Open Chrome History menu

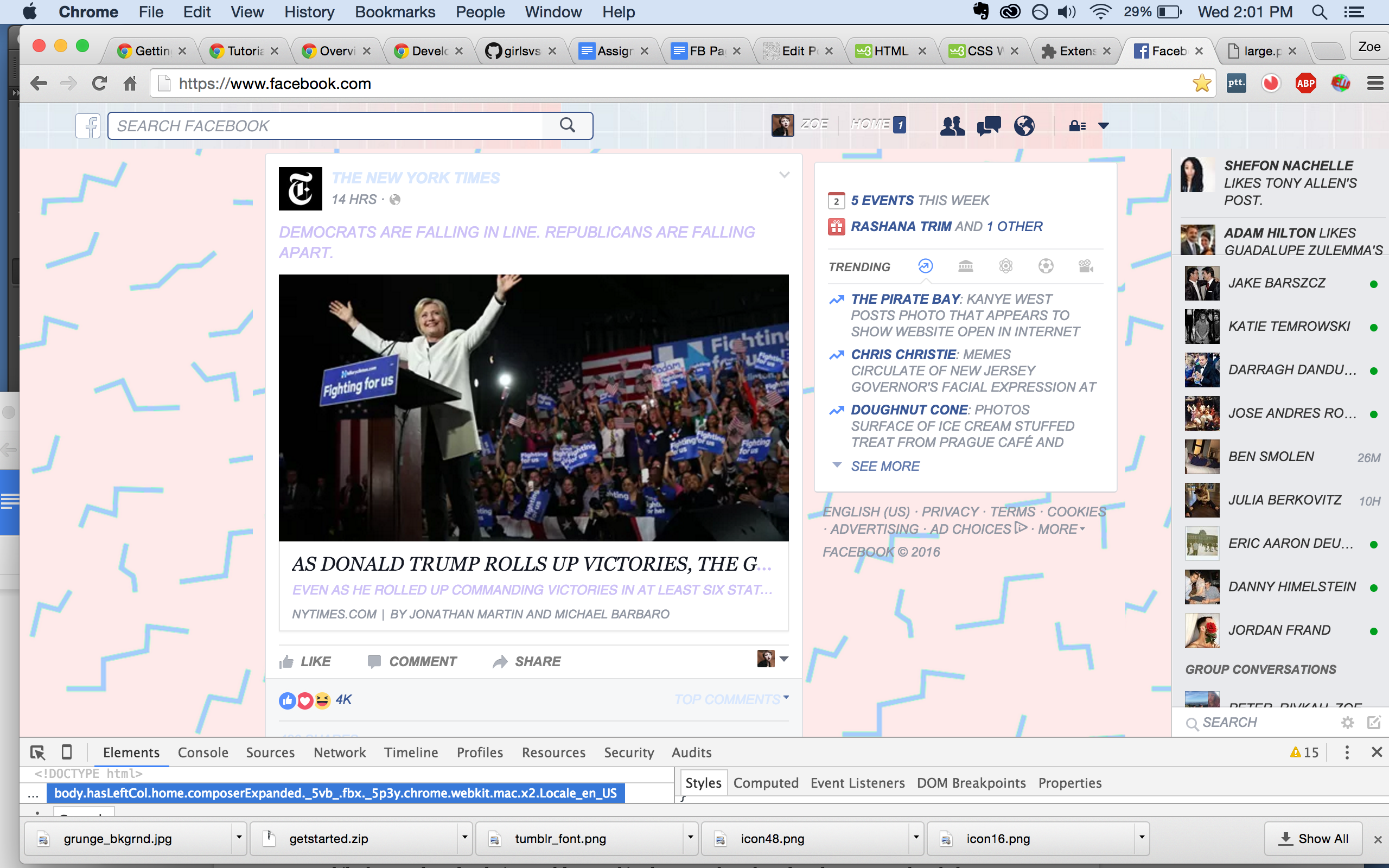[309, 12]
